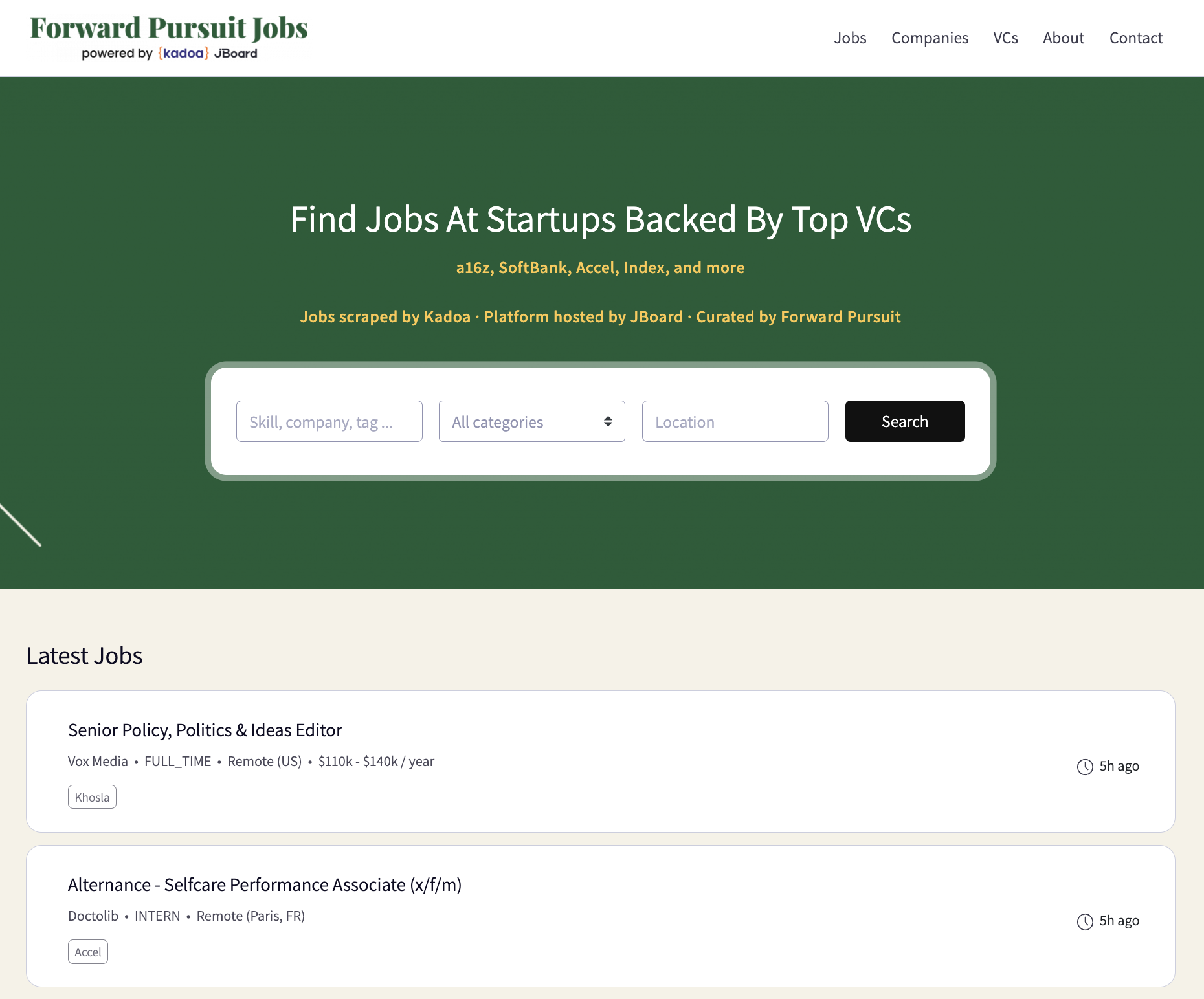Open the Contact page

(x=1135, y=38)
